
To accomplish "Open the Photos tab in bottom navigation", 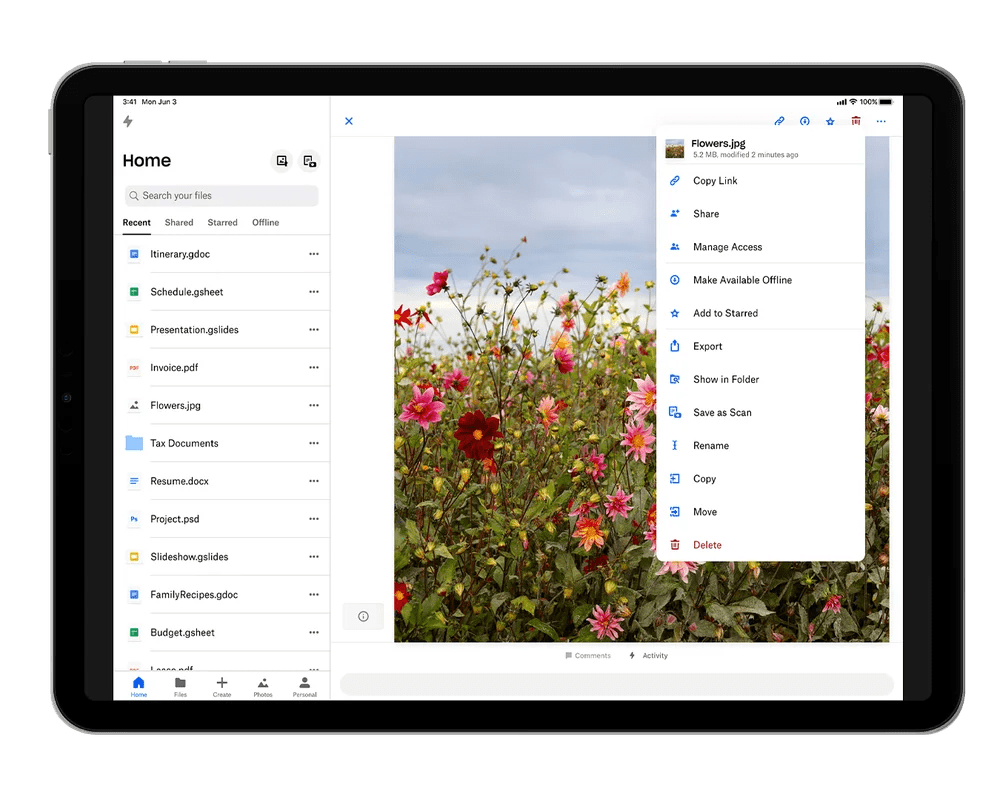I will 263,686.
